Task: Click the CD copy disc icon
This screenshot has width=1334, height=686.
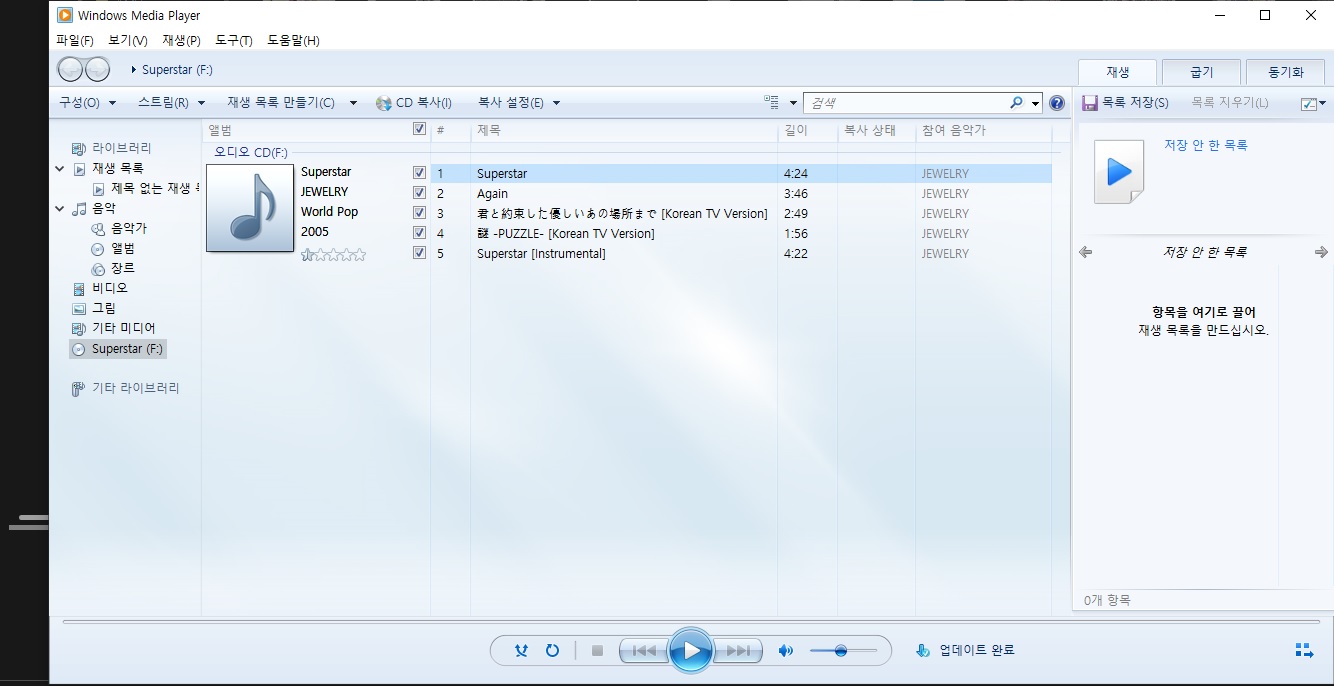Action: 384,103
